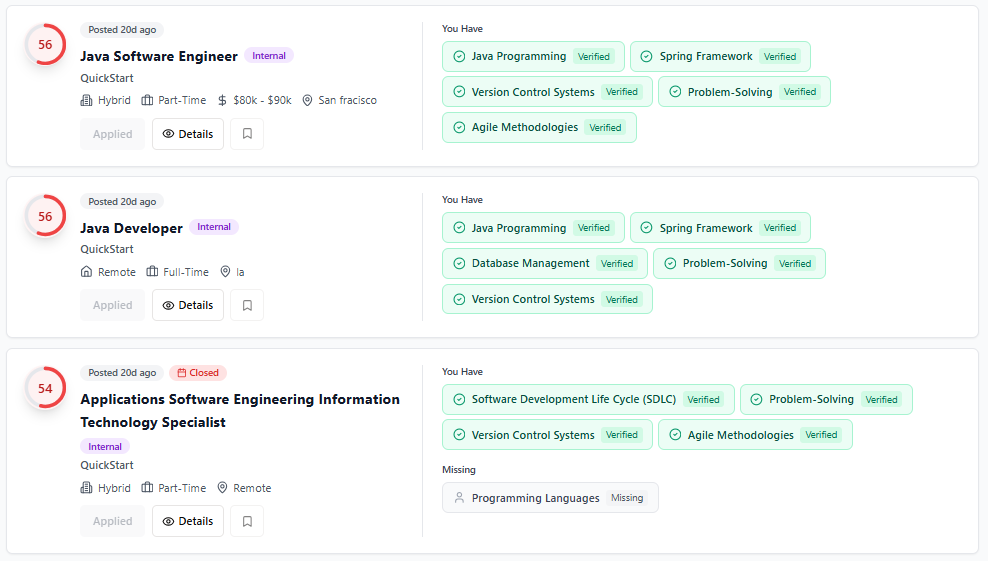Click the red Closed status badge
This screenshot has width=988, height=561.
pyautogui.click(x=198, y=373)
